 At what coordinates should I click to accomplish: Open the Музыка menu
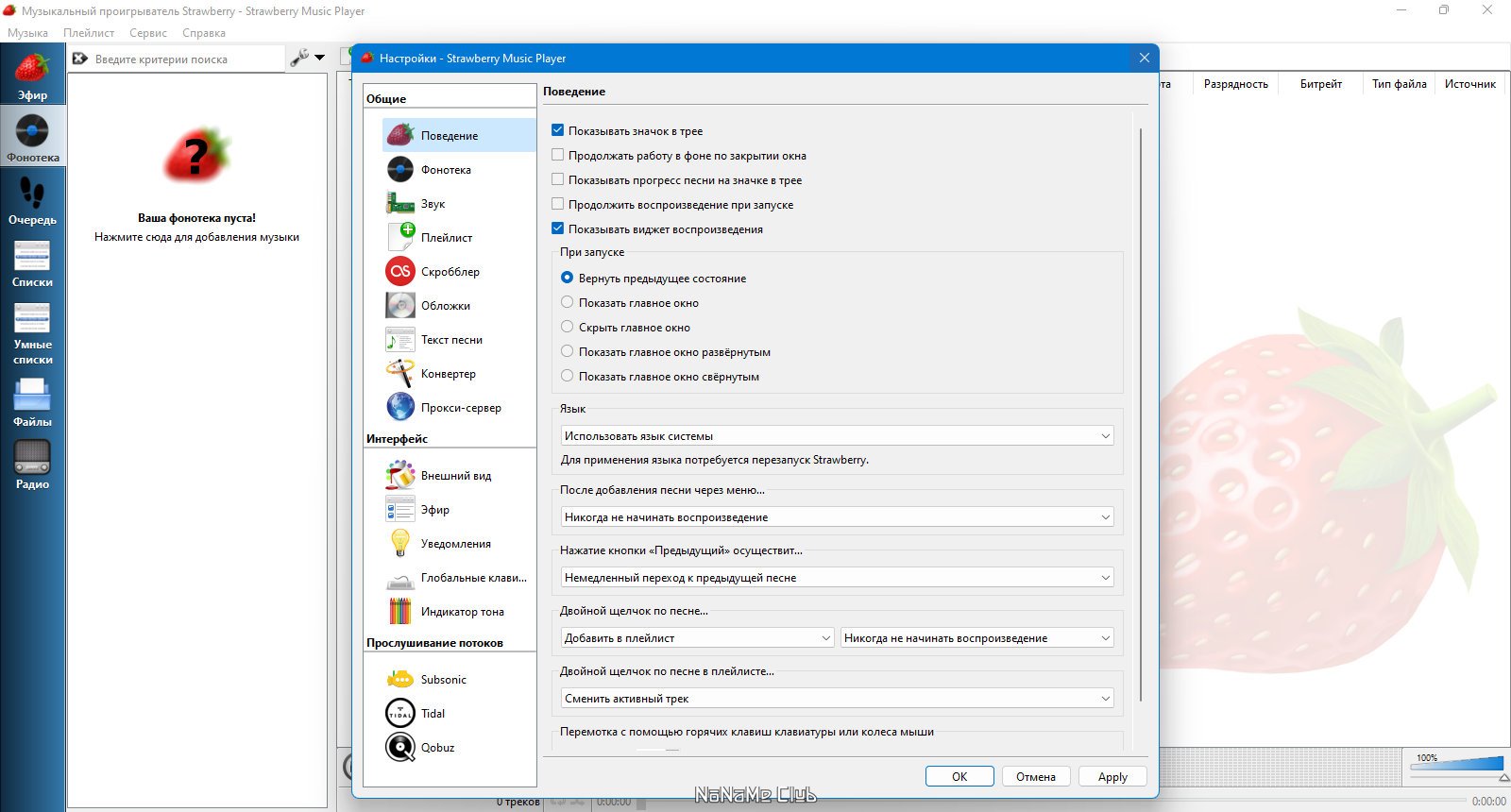point(27,33)
